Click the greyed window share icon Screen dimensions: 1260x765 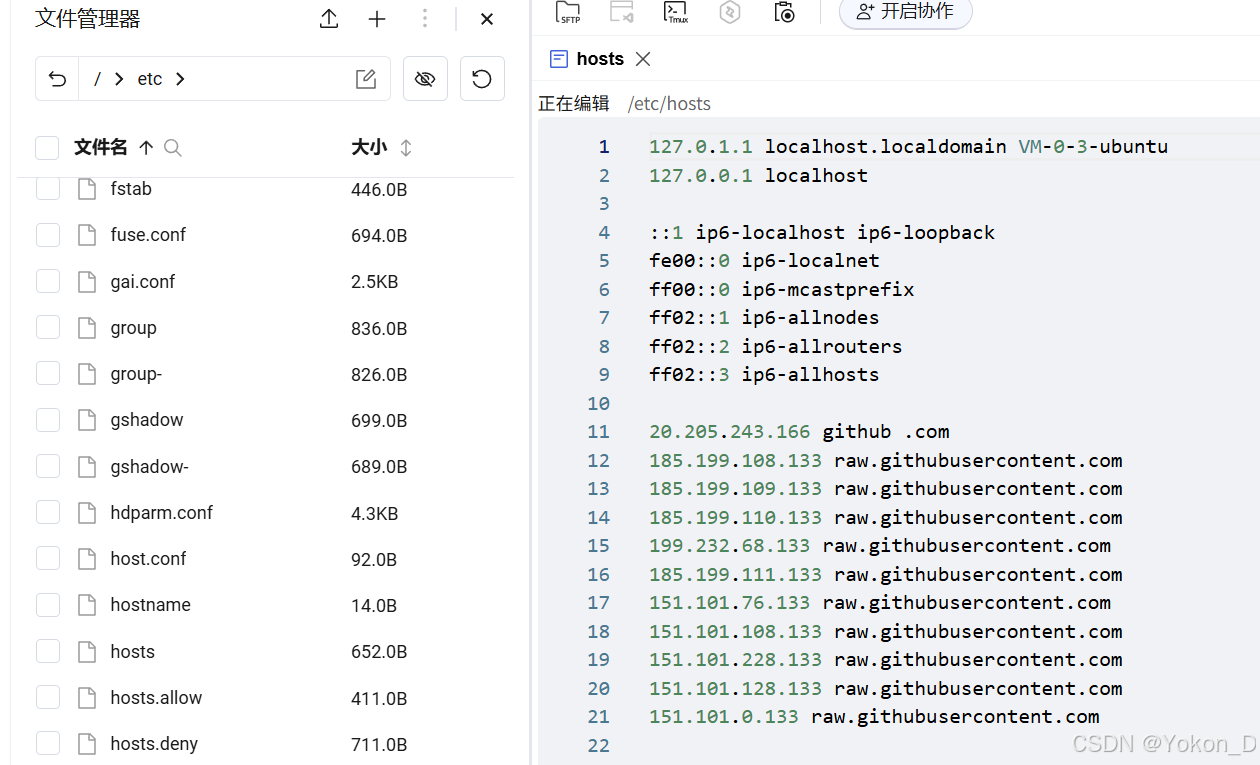pyautogui.click(x=622, y=12)
